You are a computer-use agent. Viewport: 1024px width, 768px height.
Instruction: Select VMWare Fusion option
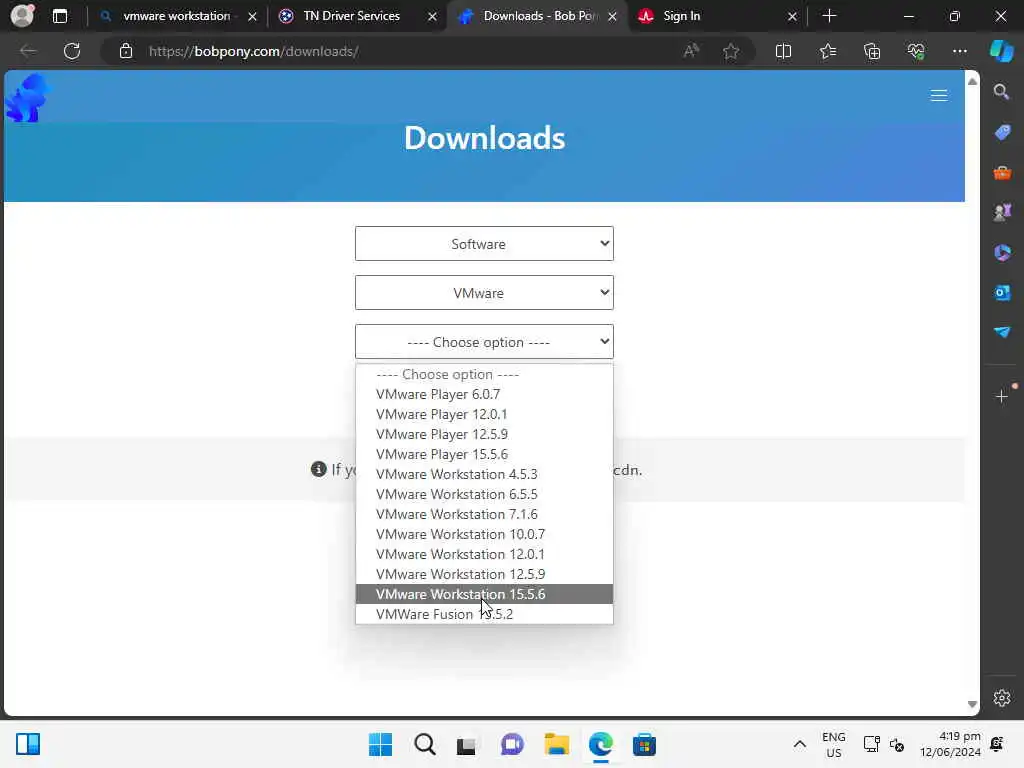coord(484,614)
